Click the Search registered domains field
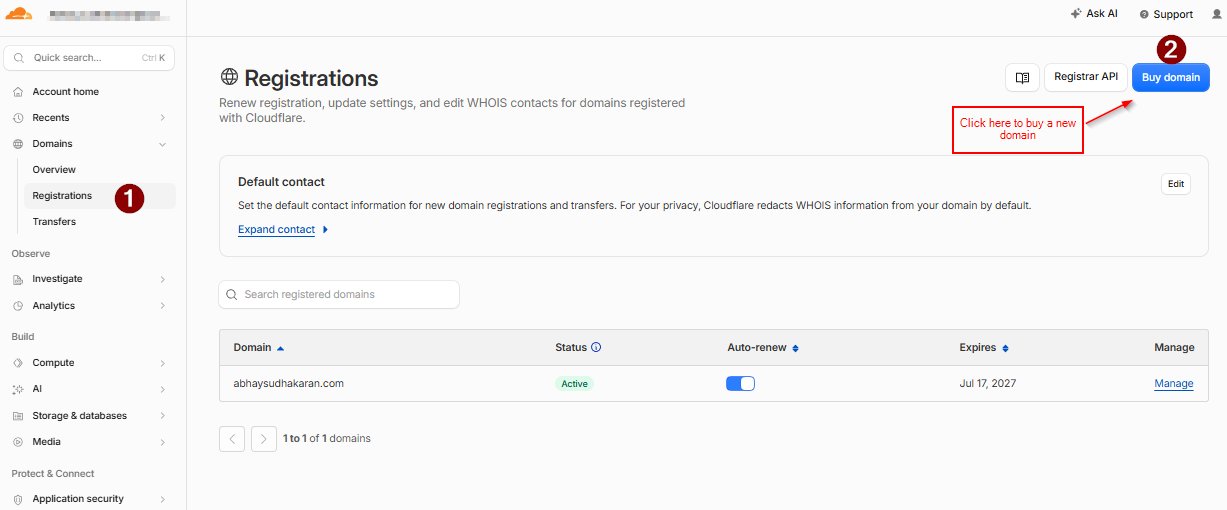The image size is (1227, 510). coord(339,295)
